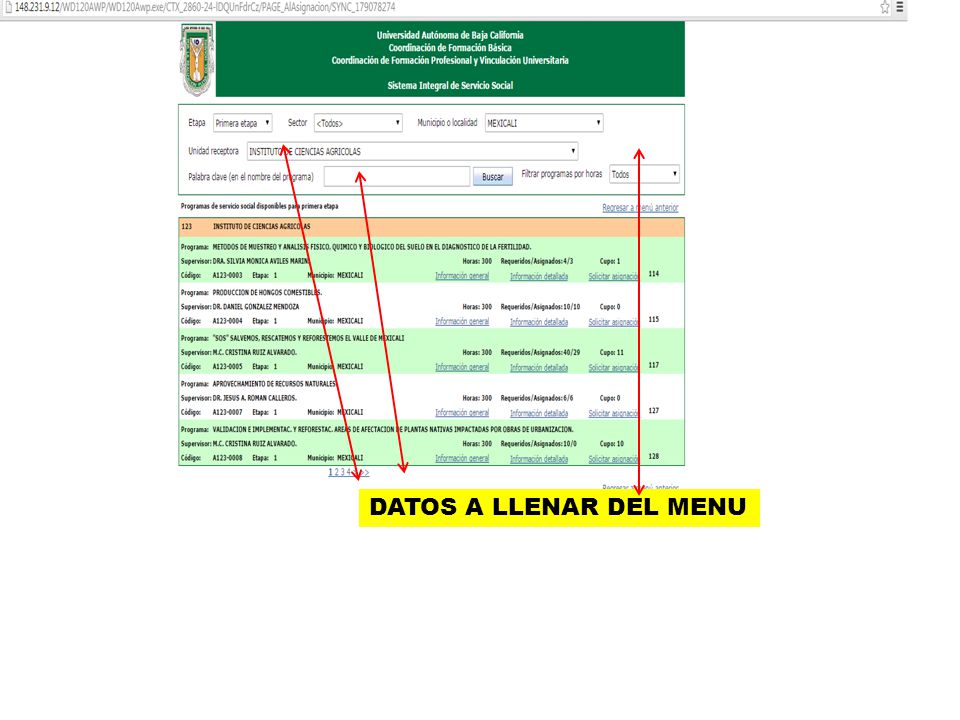Go to results page 3
This screenshot has height=720, width=960.
(x=343, y=472)
